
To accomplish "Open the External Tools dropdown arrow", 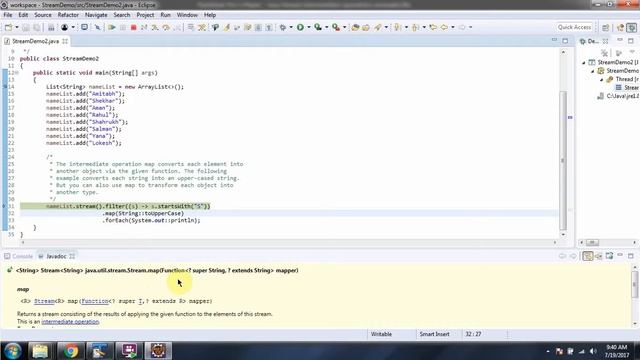I will 344,27.
